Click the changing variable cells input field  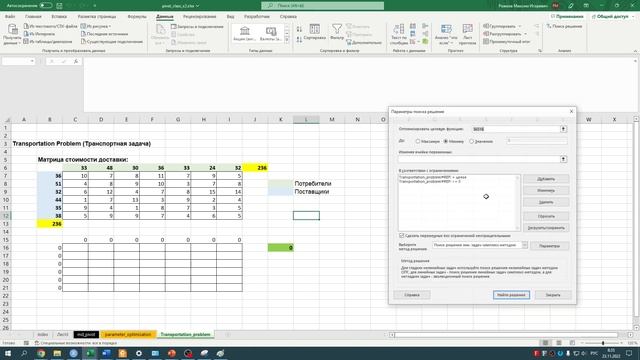pos(479,159)
